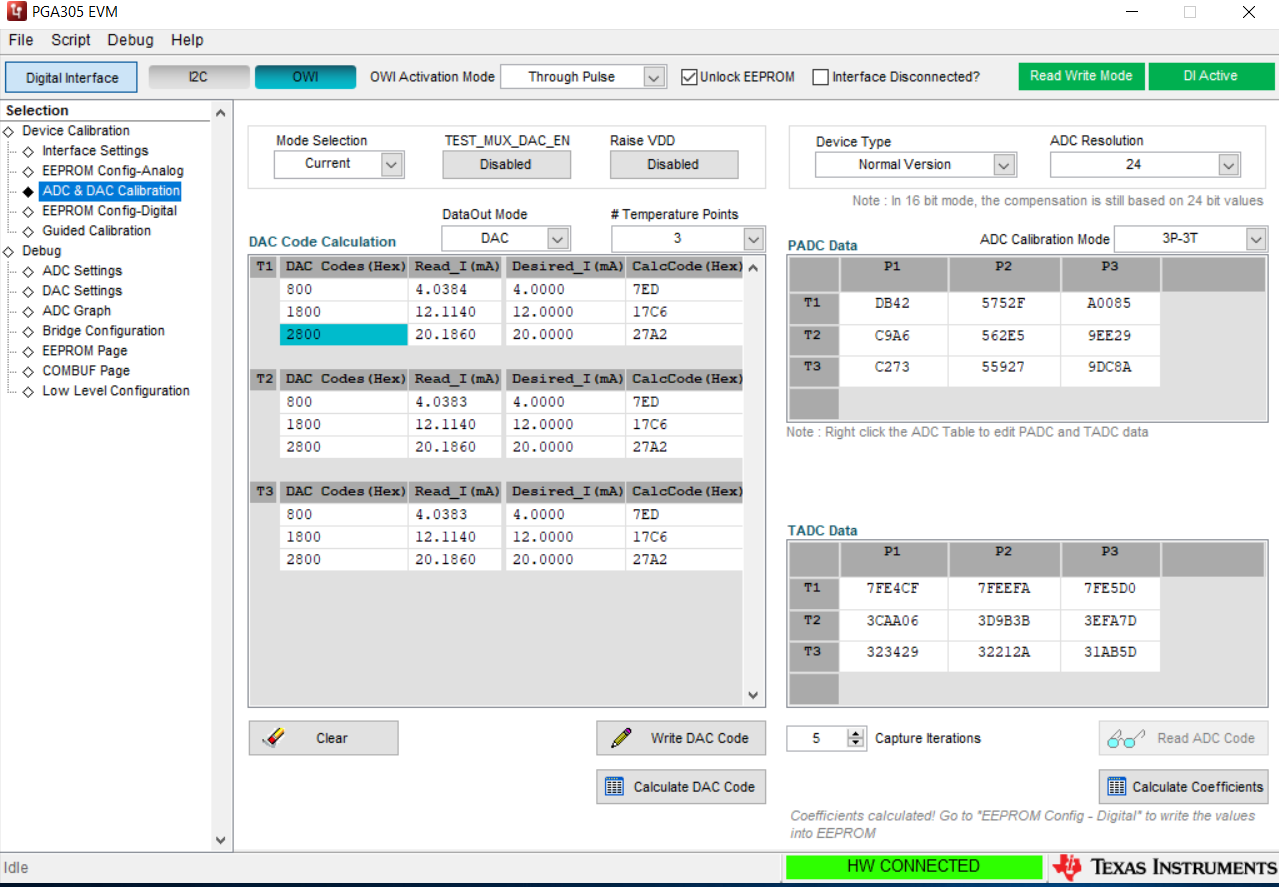Click the Capture Iterations value field
The height and width of the screenshot is (887, 1279).
[817, 738]
